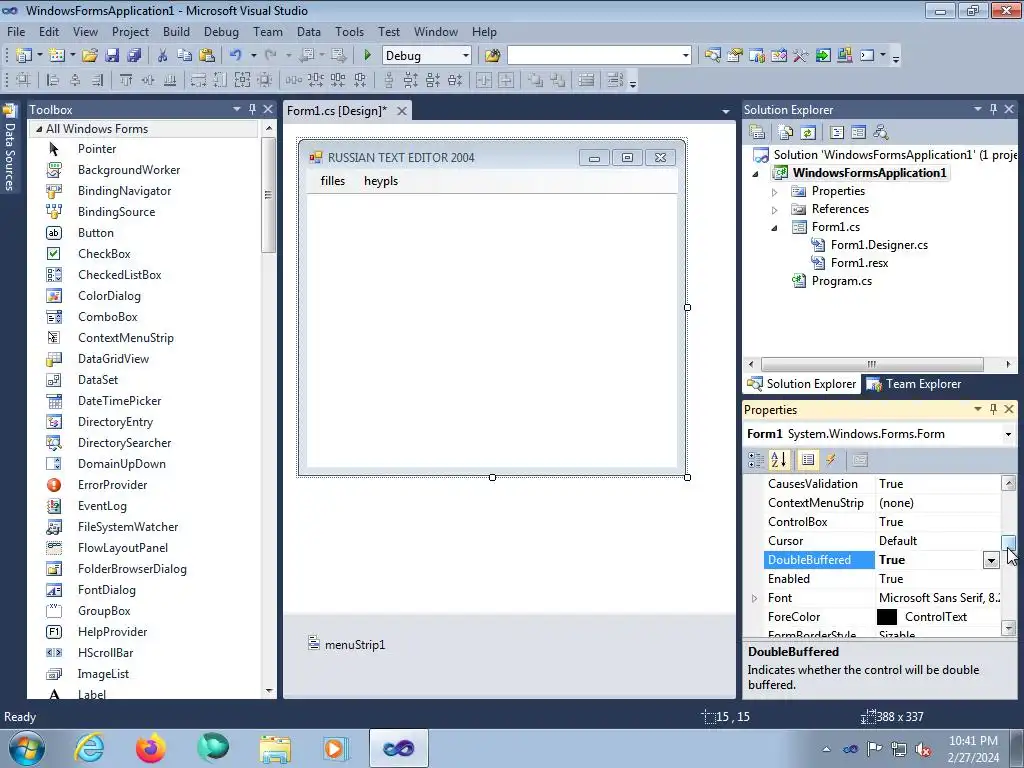Expand the References node in Solution Explorer

pyautogui.click(x=775, y=210)
